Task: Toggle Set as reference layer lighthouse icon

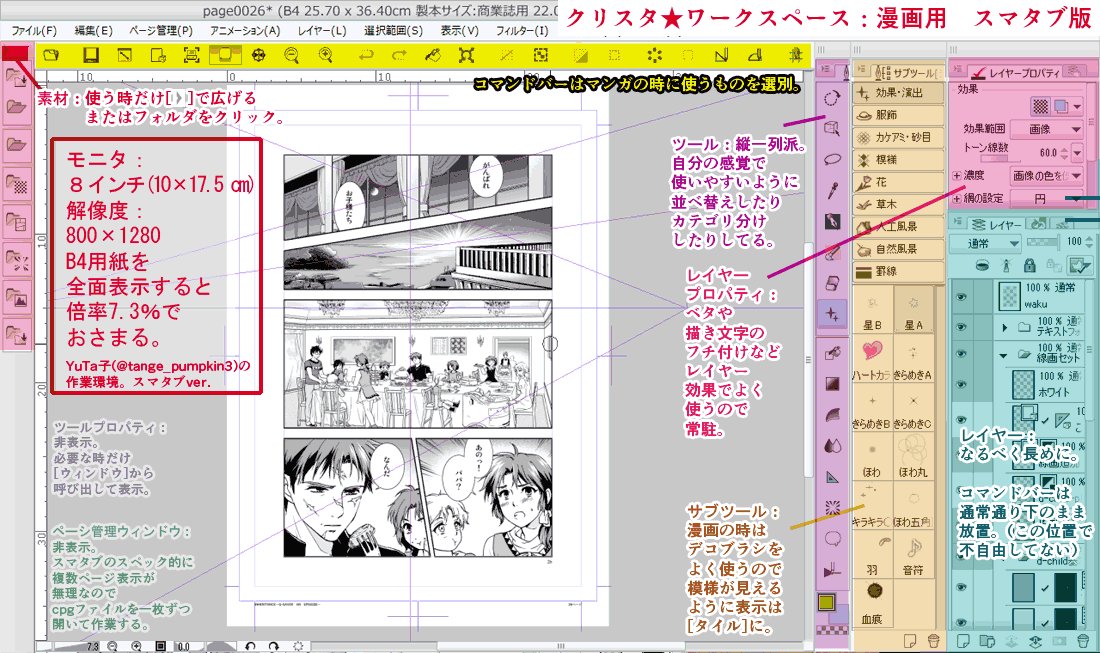Action: [1006, 265]
